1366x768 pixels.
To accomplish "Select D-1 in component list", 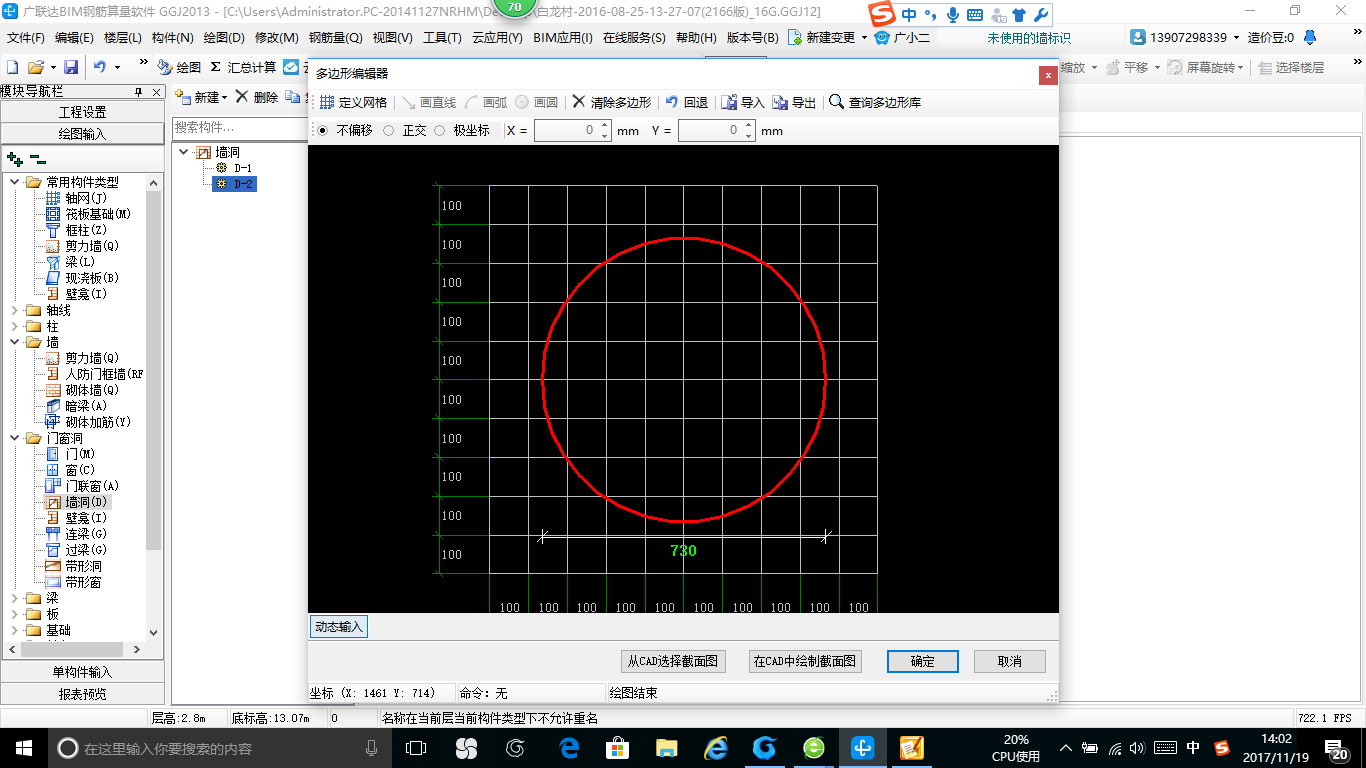I will pyautogui.click(x=243, y=168).
